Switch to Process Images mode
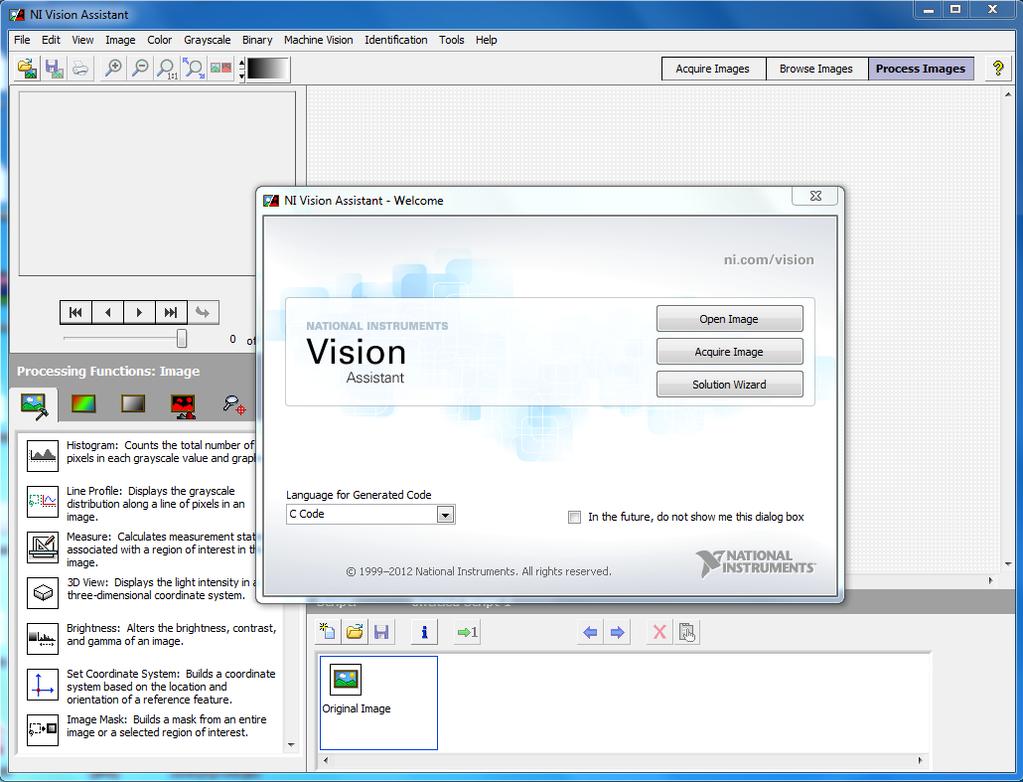The height and width of the screenshot is (782, 1023). pos(921,68)
